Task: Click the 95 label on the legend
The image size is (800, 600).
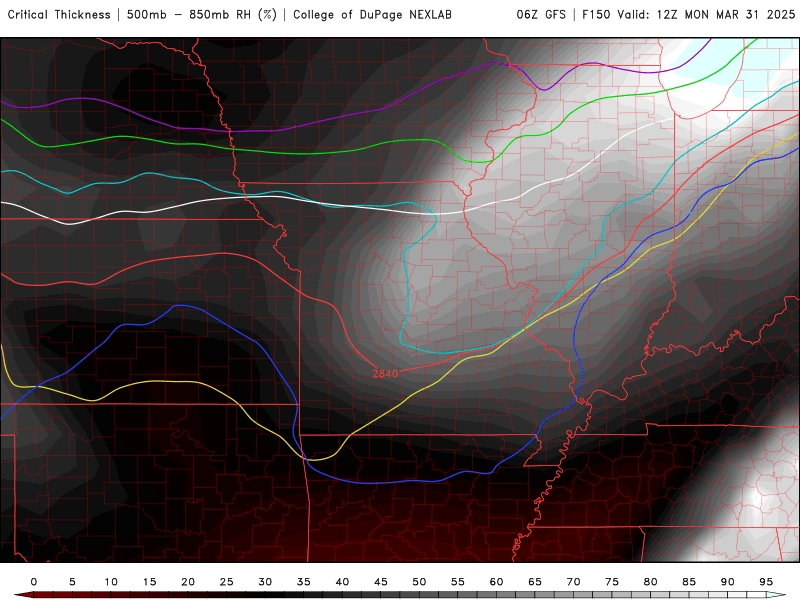Action: point(766,582)
